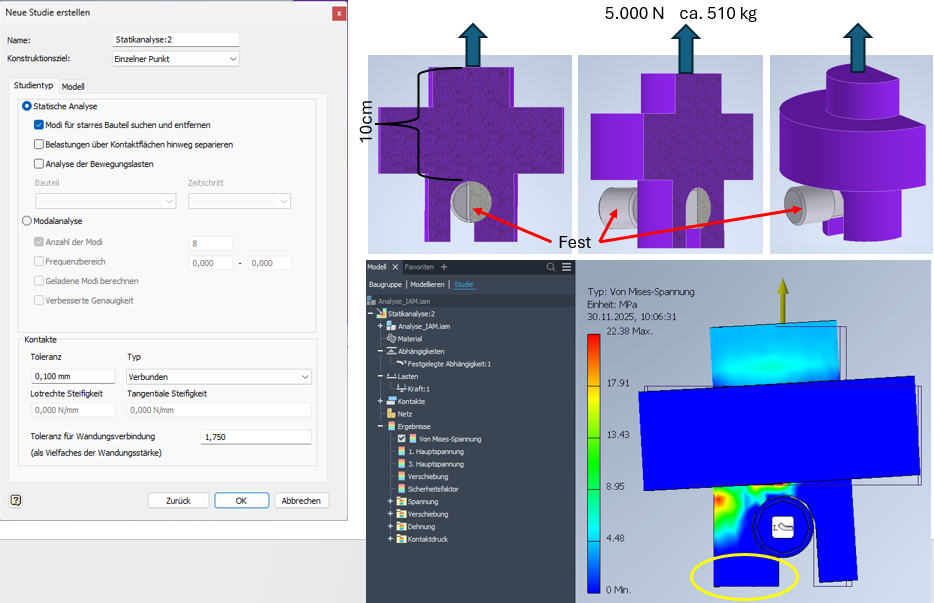
Task: Uncheck Modi für starres Bauteil suchen
Action: (39, 125)
